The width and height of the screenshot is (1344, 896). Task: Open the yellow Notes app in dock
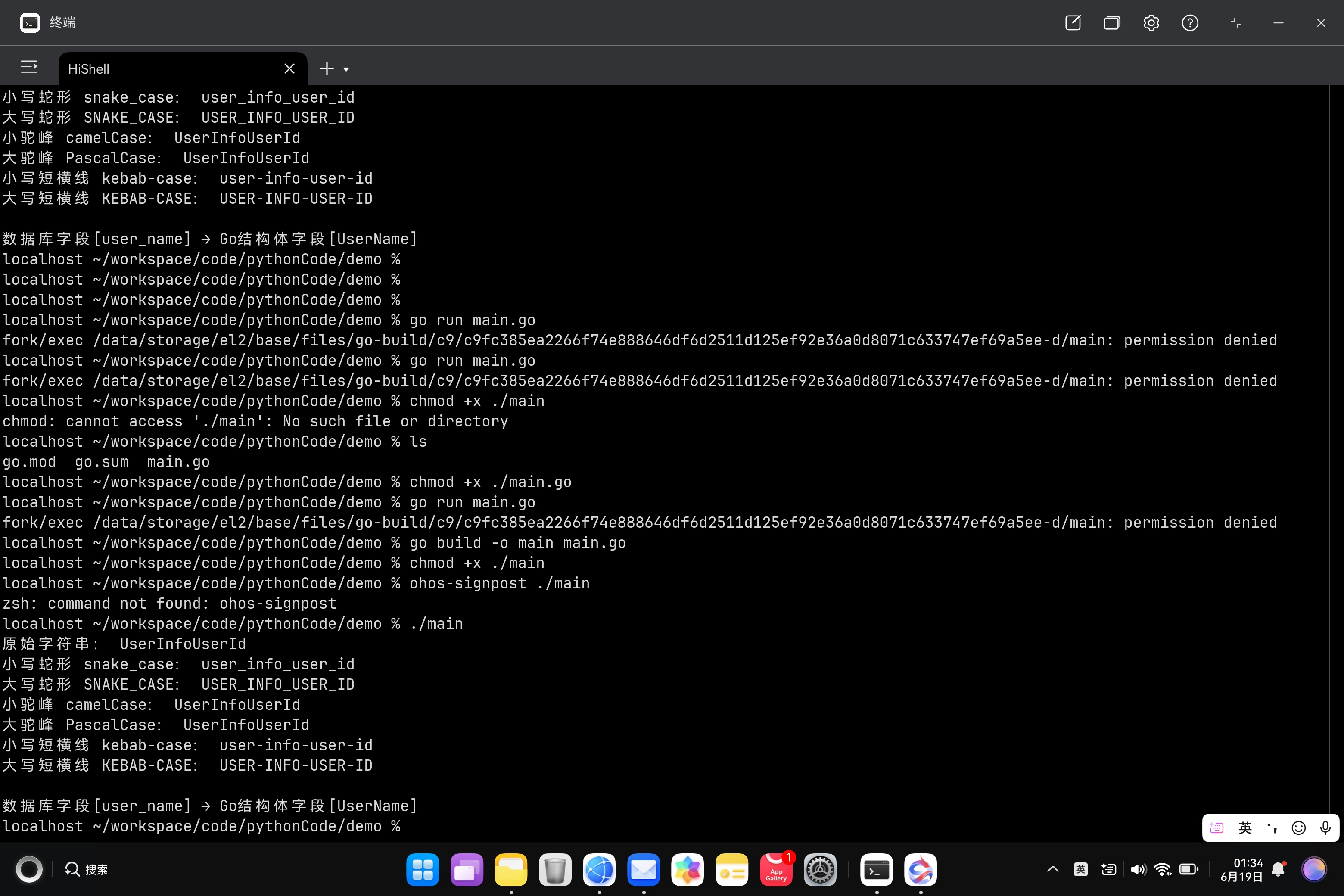pyautogui.click(x=731, y=870)
